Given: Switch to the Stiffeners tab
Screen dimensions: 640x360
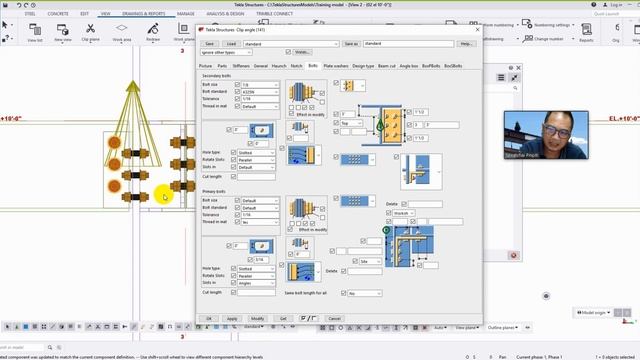Looking at the screenshot, I should point(241,66).
